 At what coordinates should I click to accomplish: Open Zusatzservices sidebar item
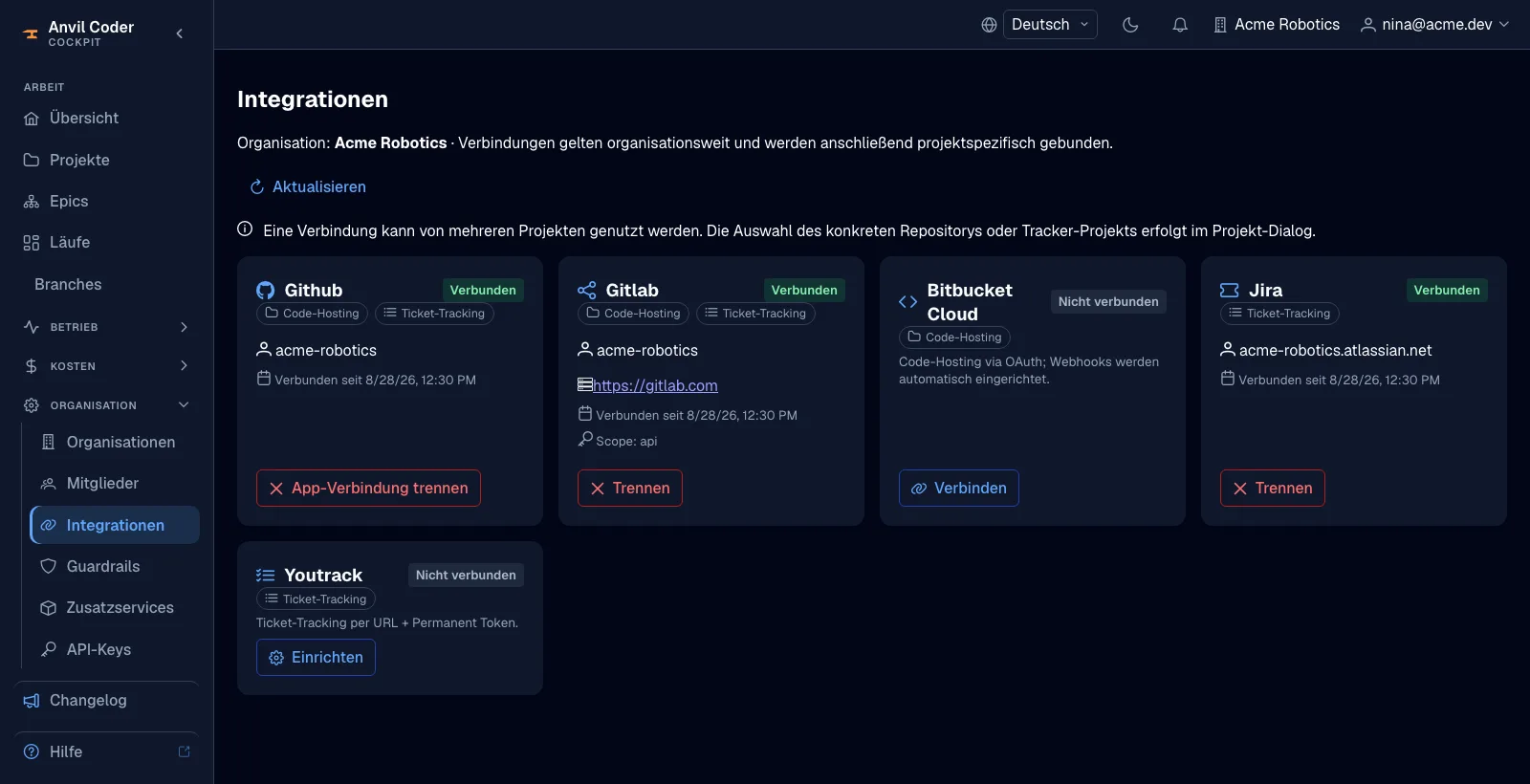pos(115,608)
